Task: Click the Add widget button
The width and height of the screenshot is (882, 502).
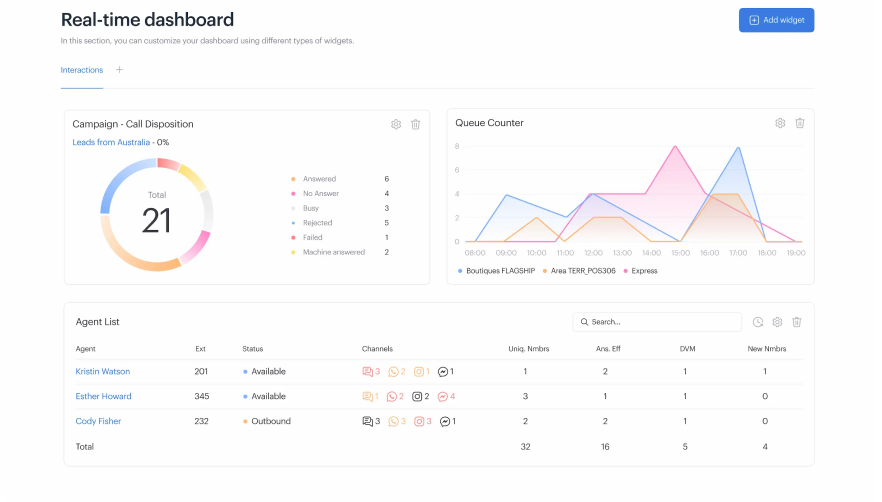Action: click(x=776, y=20)
